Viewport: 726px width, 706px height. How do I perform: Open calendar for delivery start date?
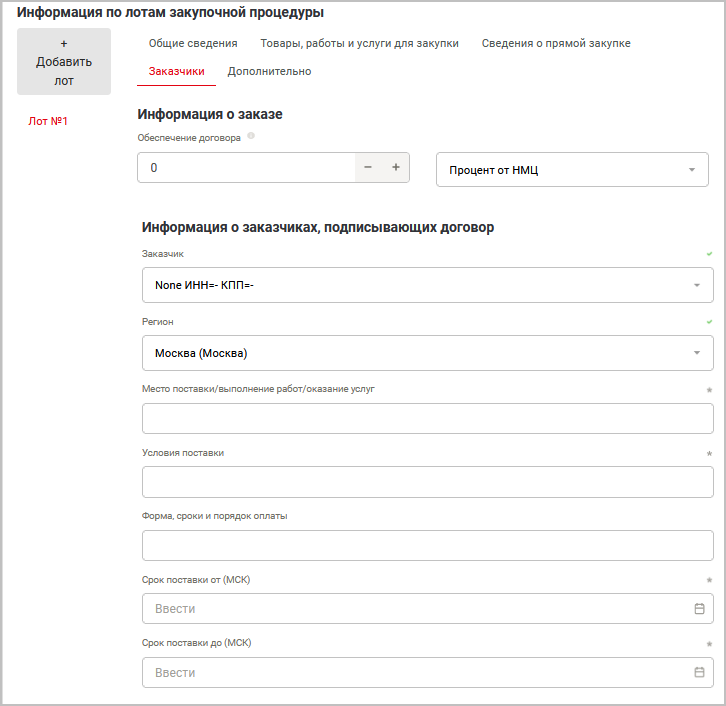coord(699,609)
